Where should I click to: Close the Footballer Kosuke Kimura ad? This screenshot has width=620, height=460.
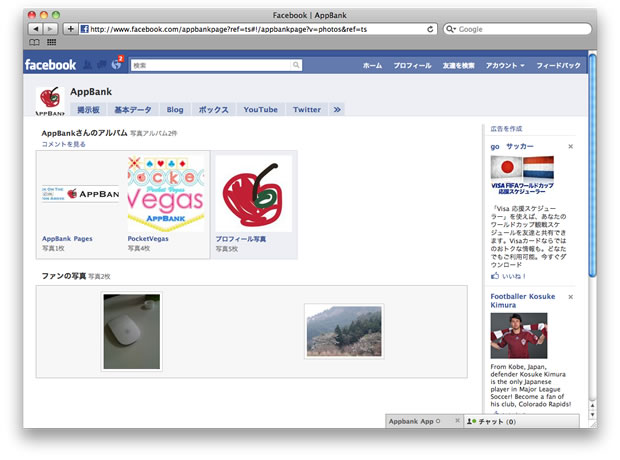570,297
